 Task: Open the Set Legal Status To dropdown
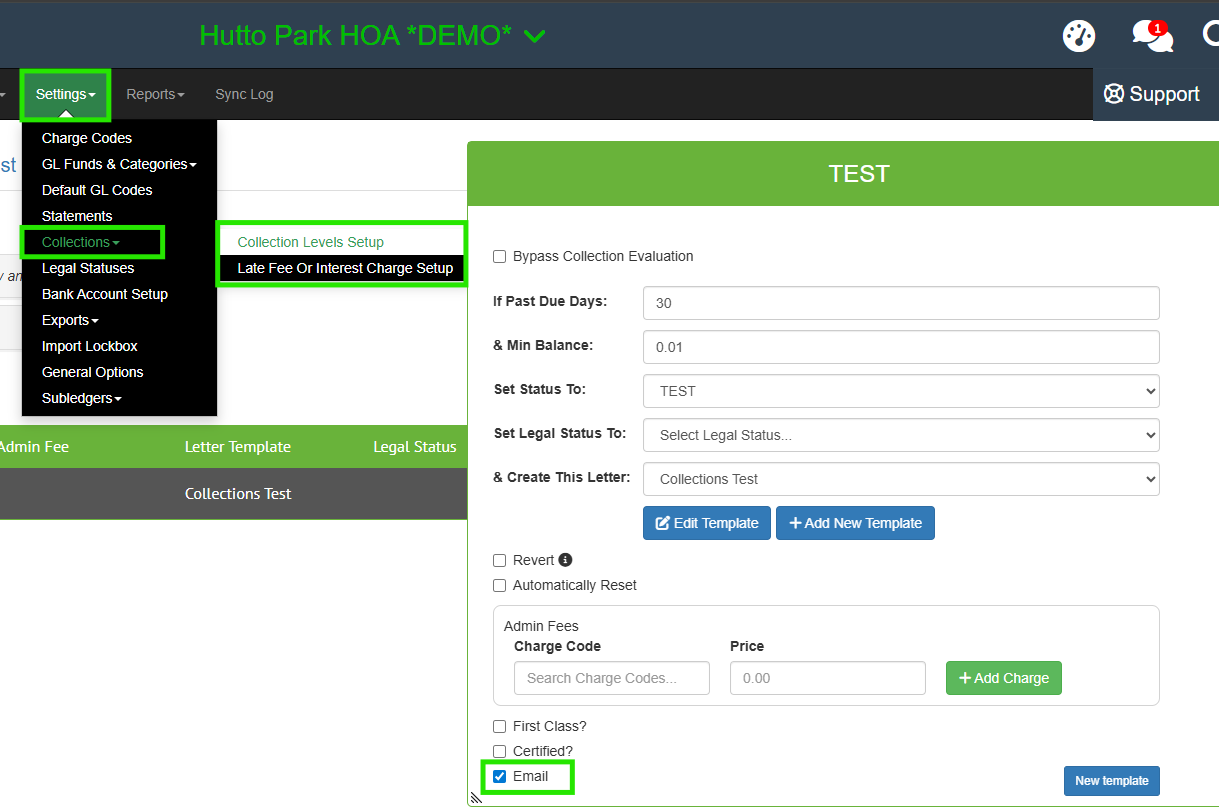coord(900,435)
